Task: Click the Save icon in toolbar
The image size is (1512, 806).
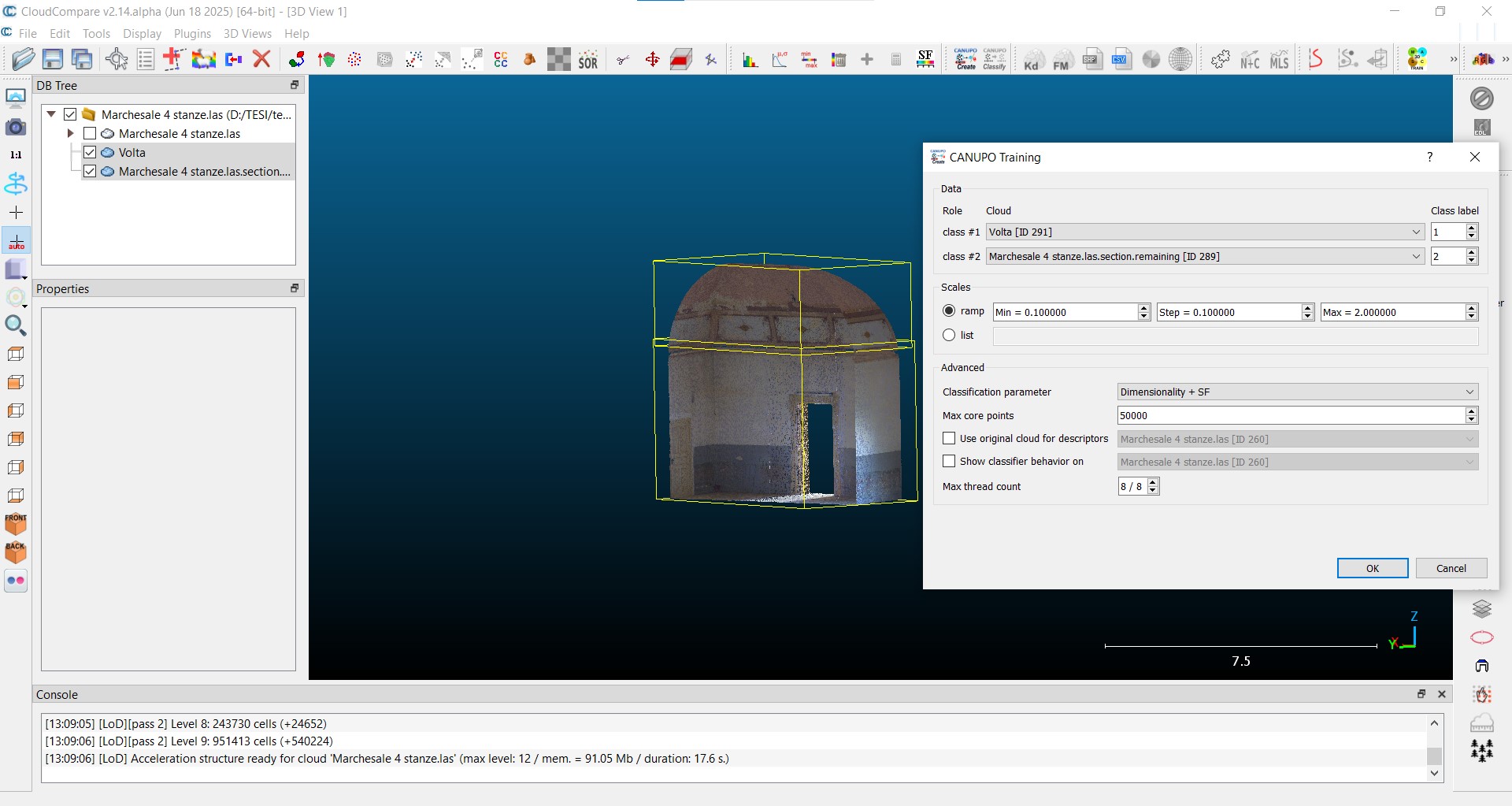Action: click(x=53, y=59)
